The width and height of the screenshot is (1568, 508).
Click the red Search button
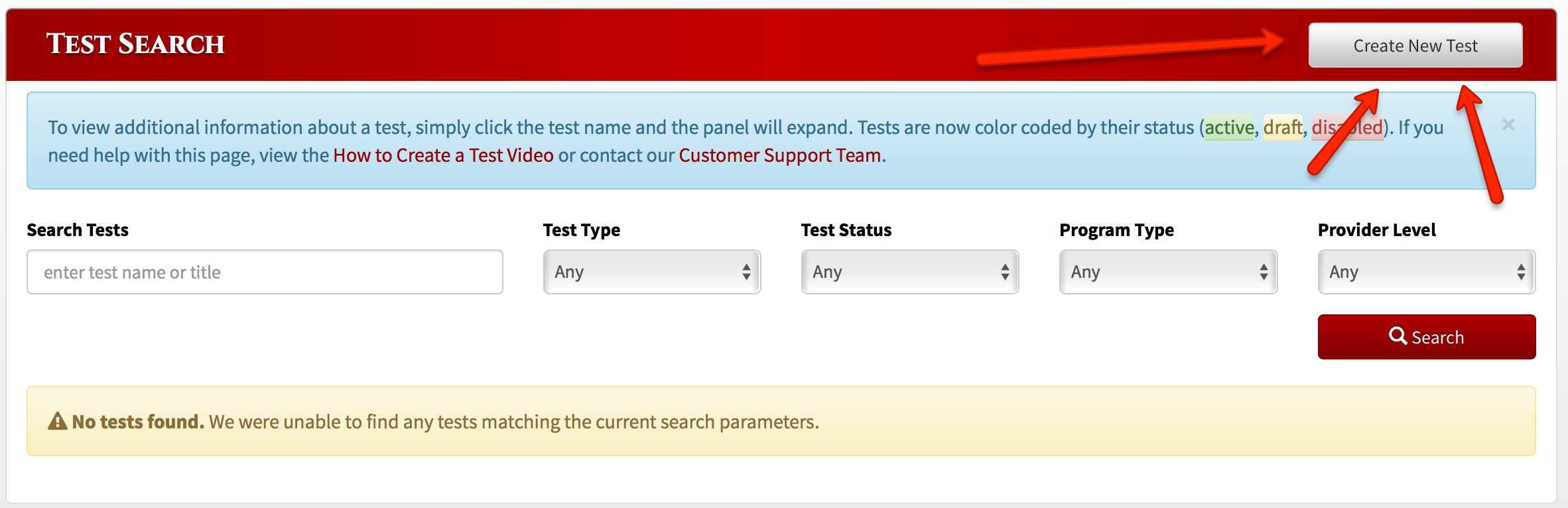pyautogui.click(x=1427, y=337)
